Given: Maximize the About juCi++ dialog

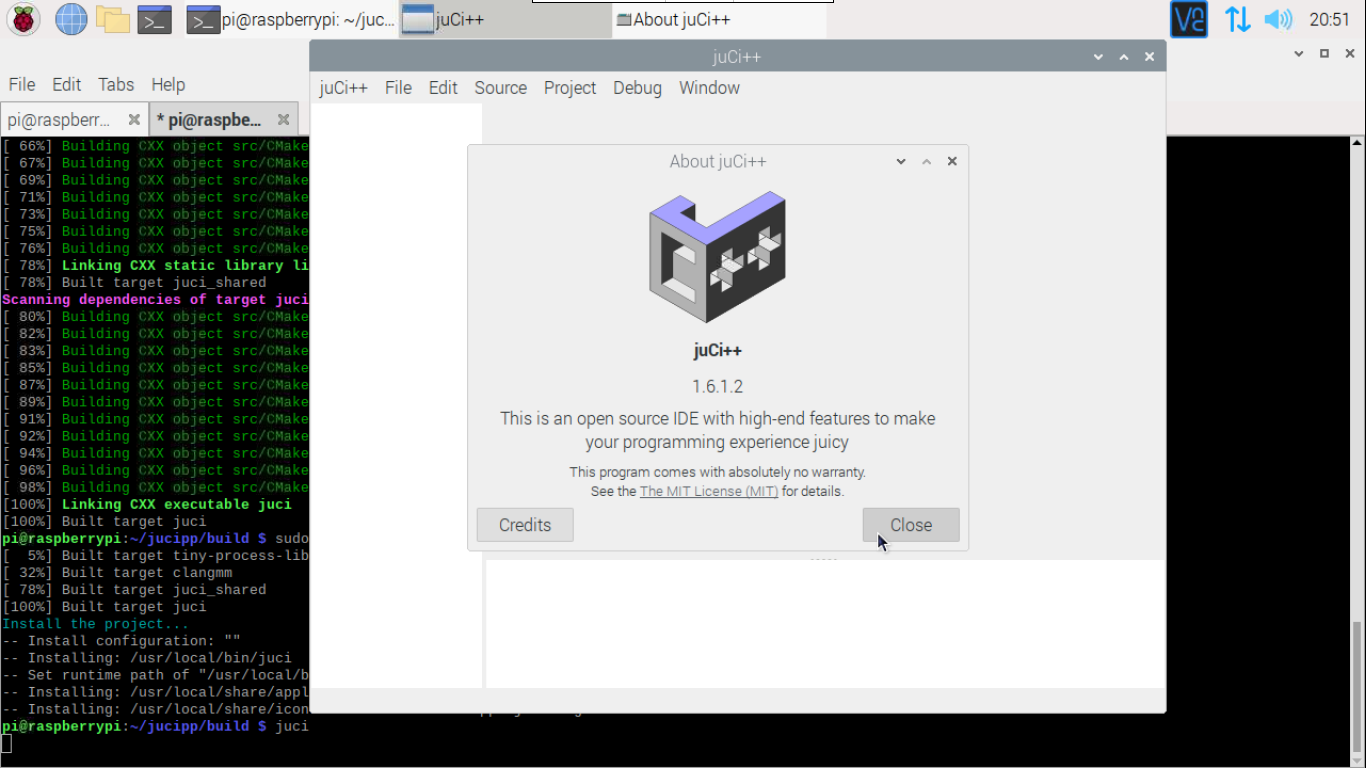Looking at the screenshot, I should 926,161.
